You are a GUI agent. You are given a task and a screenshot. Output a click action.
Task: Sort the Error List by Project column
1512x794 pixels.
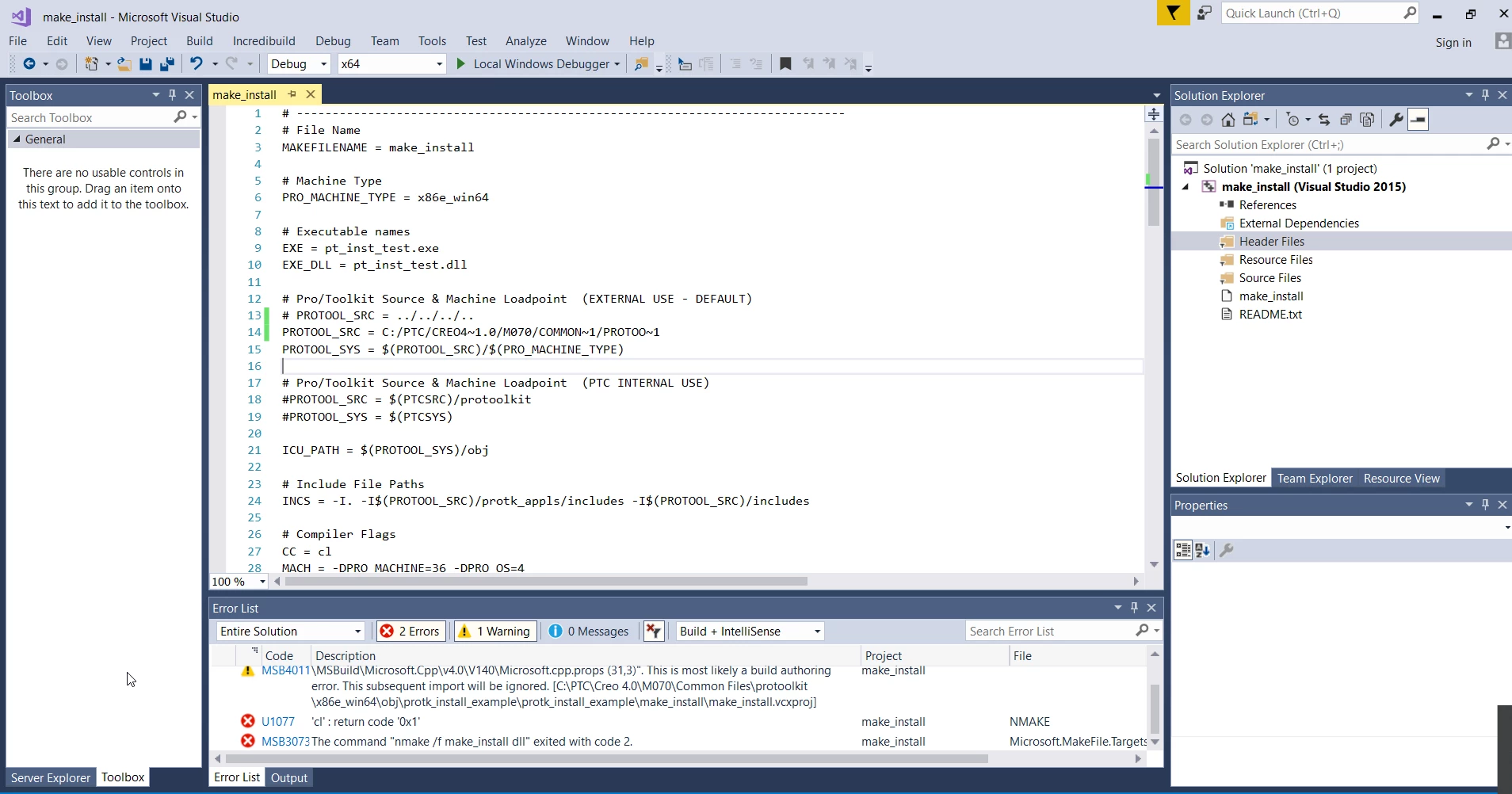(x=934, y=656)
